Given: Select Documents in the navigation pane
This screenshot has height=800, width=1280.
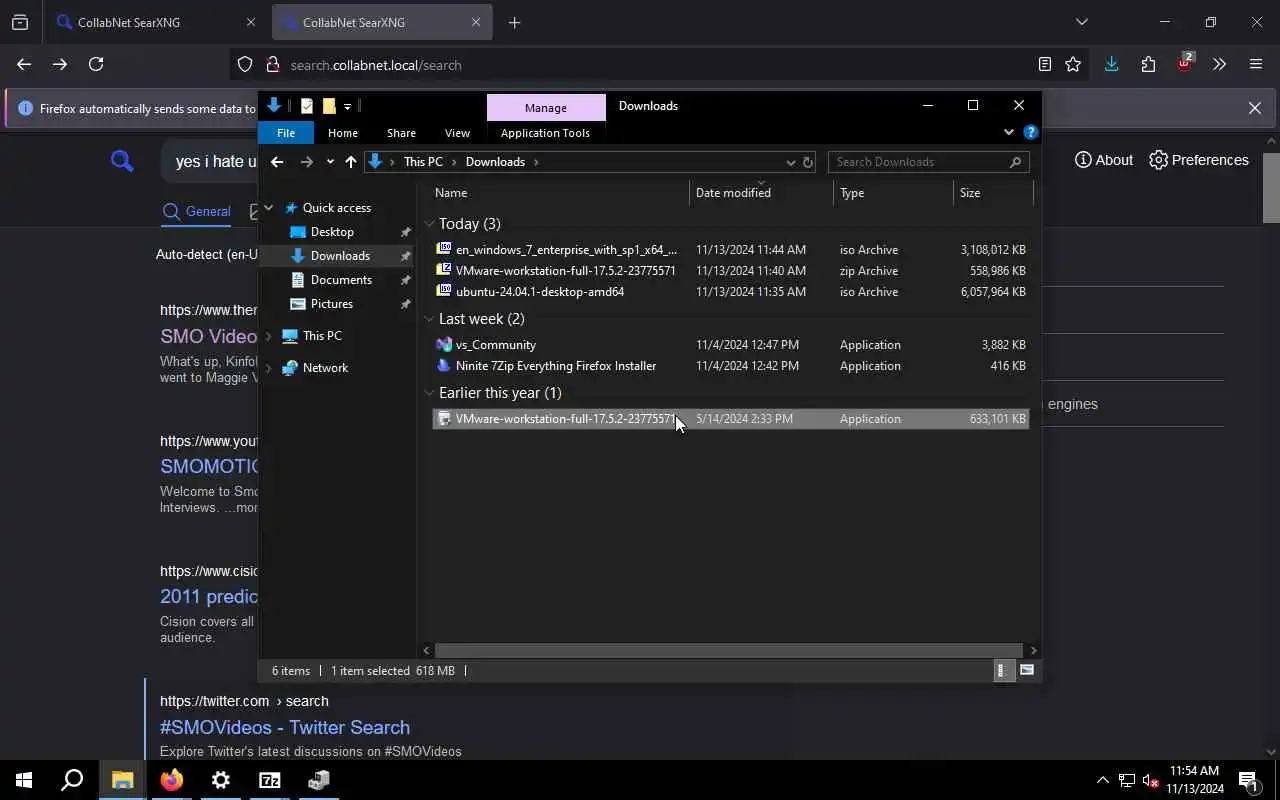Looking at the screenshot, I should [x=341, y=280].
